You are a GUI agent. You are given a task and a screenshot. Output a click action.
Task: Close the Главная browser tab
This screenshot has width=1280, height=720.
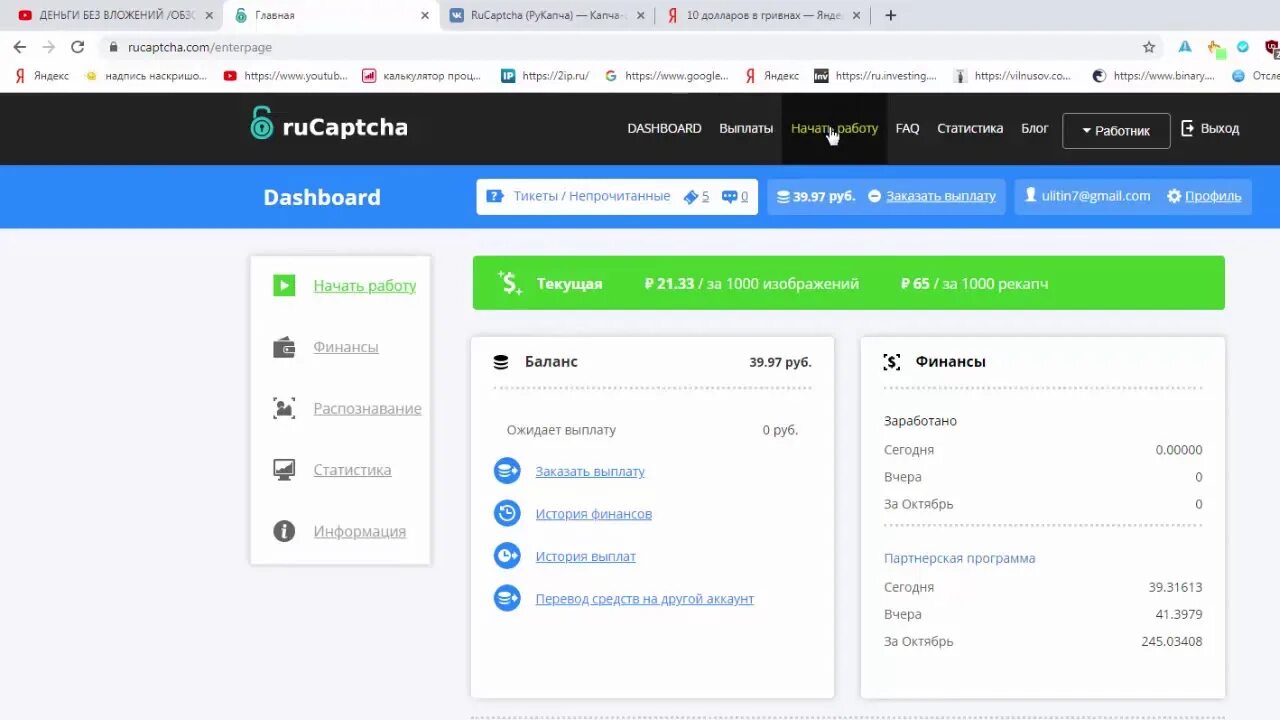coord(425,15)
